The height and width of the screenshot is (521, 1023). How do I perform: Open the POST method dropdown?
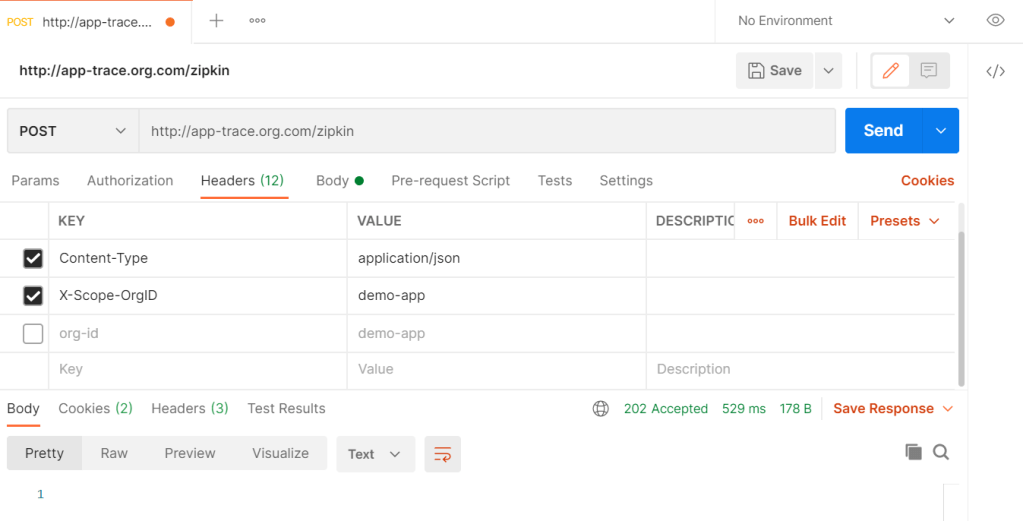coord(72,131)
